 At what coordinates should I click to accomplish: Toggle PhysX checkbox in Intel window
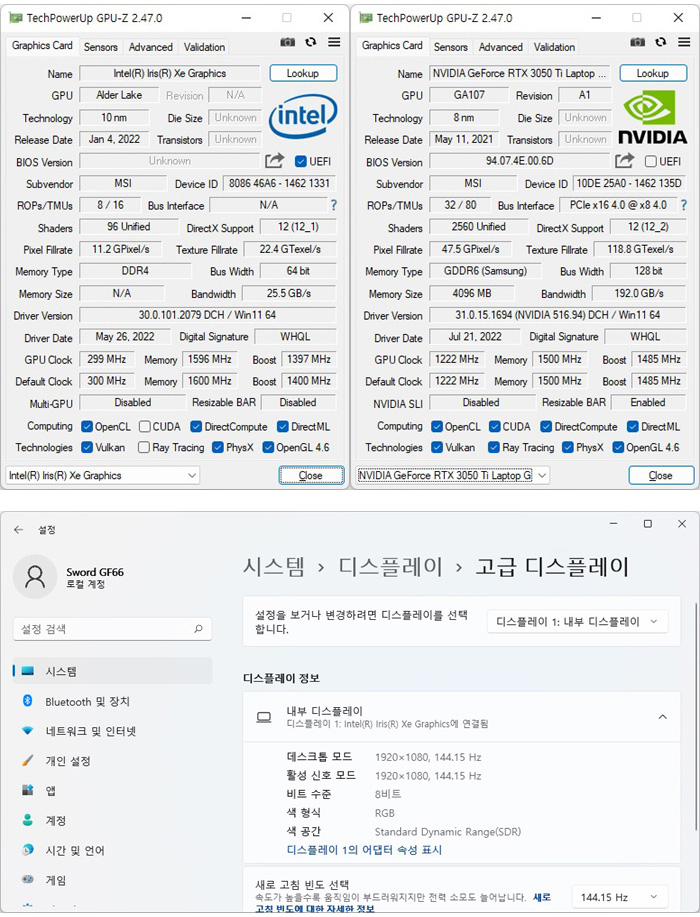(218, 447)
